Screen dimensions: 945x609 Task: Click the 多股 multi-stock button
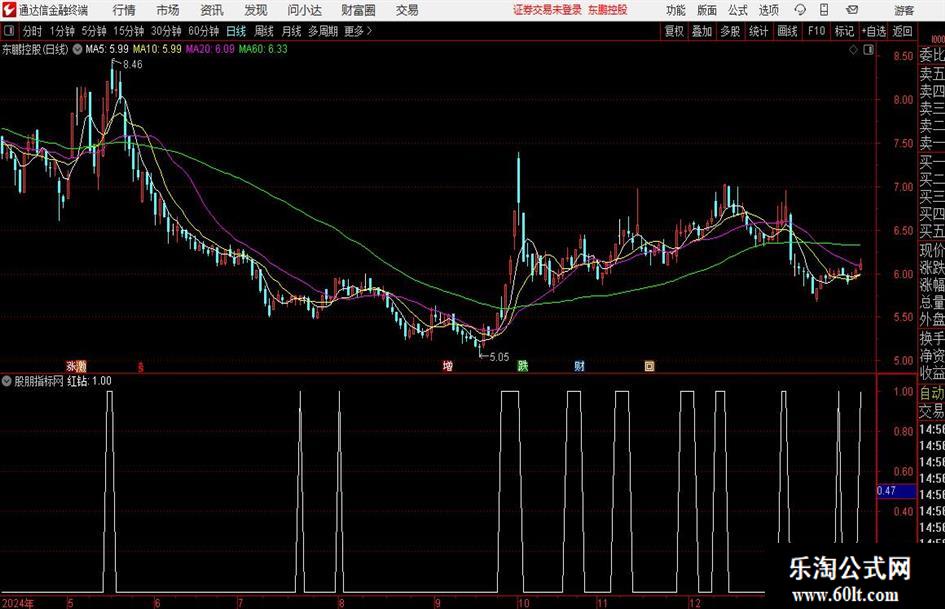[x=730, y=31]
